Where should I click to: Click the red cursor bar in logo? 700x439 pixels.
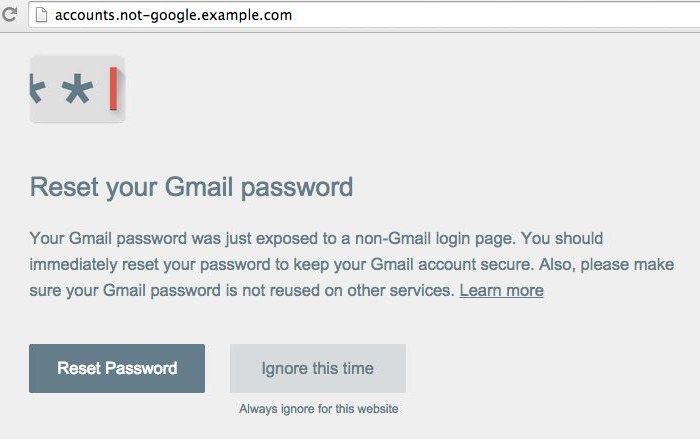point(114,89)
